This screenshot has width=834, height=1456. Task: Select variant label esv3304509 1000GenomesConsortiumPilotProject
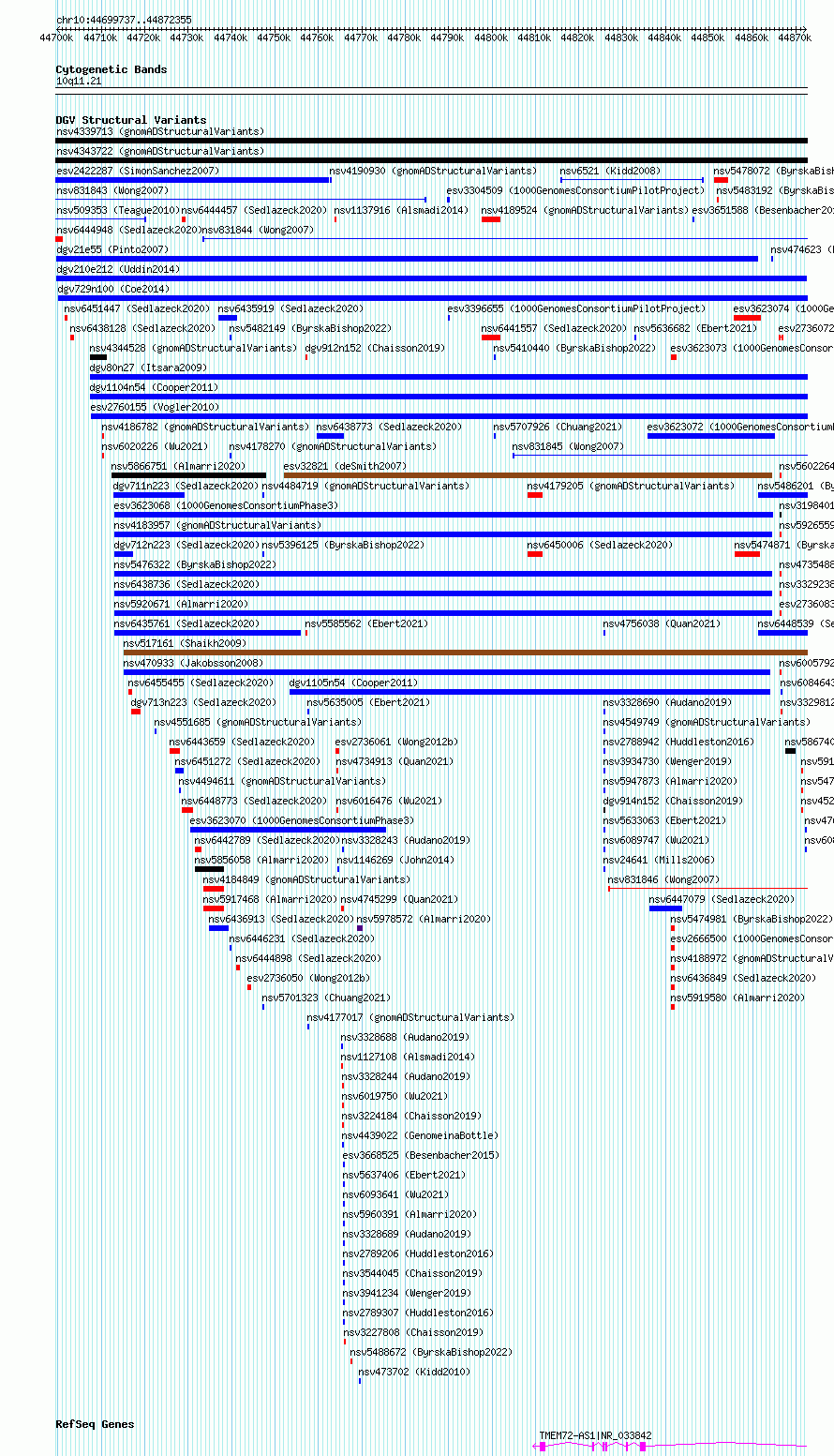coord(574,190)
